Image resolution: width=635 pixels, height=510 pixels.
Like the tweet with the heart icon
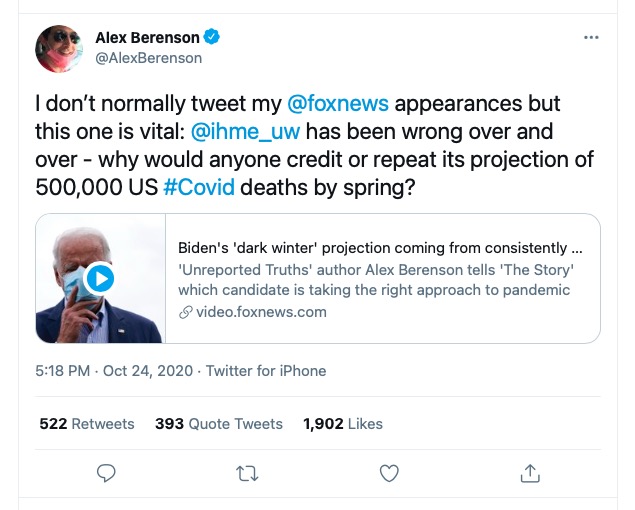[x=389, y=473]
